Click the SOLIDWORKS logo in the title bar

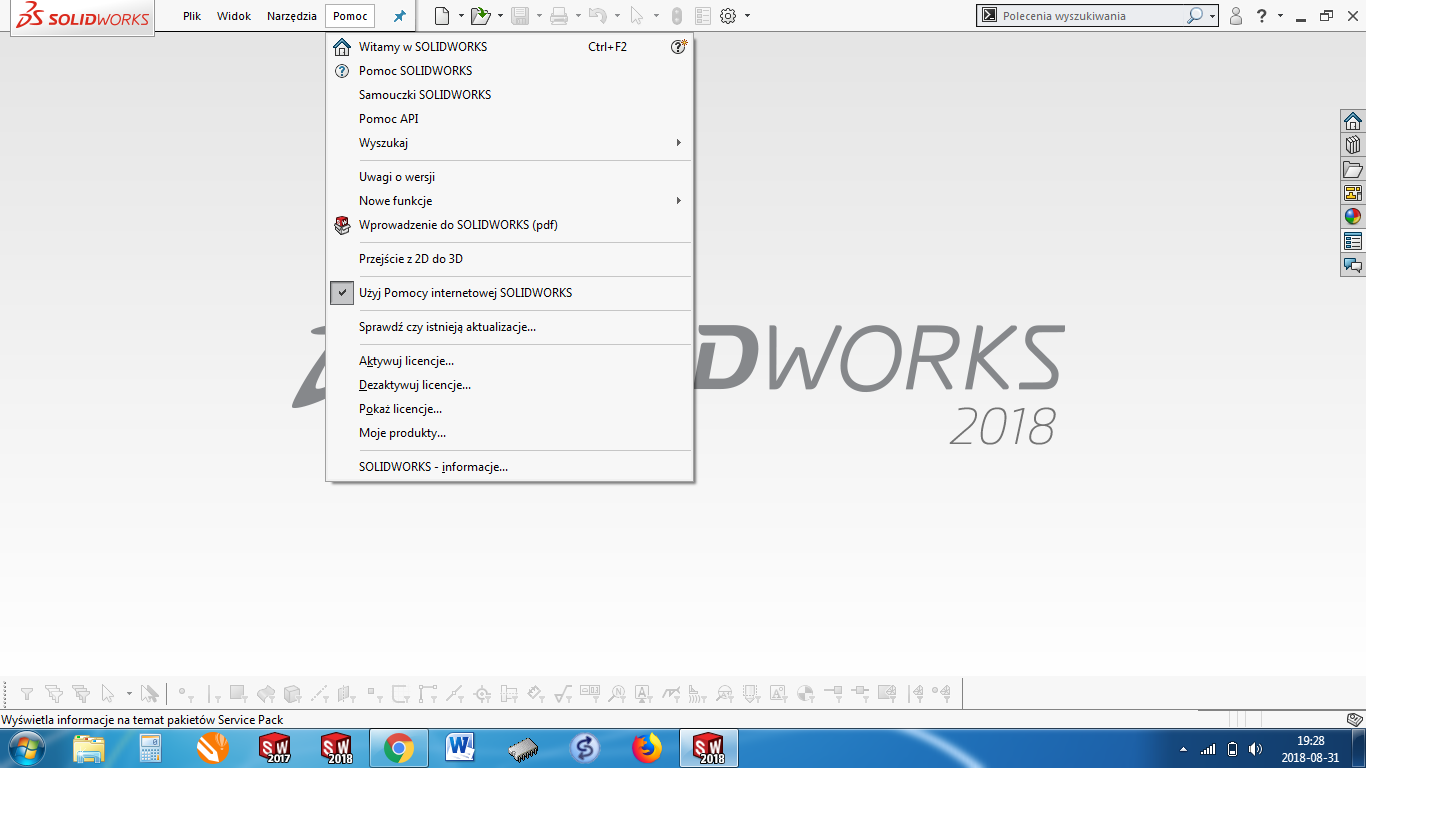click(x=83, y=17)
